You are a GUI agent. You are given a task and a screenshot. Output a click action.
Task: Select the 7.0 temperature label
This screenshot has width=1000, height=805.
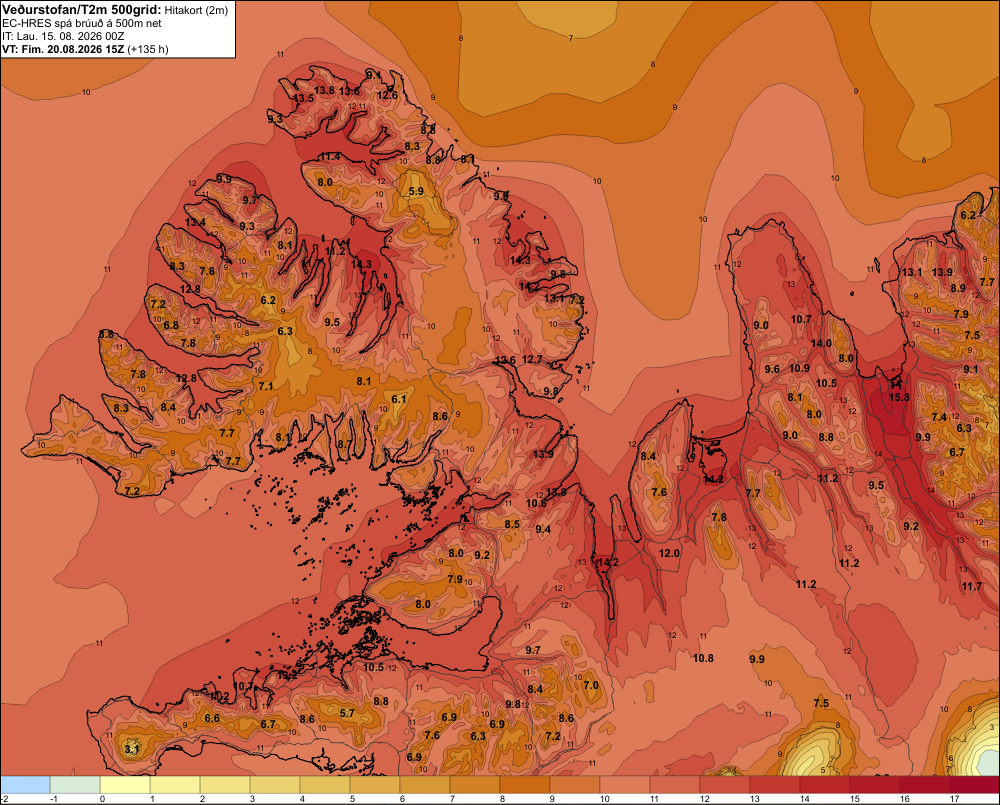(591, 685)
